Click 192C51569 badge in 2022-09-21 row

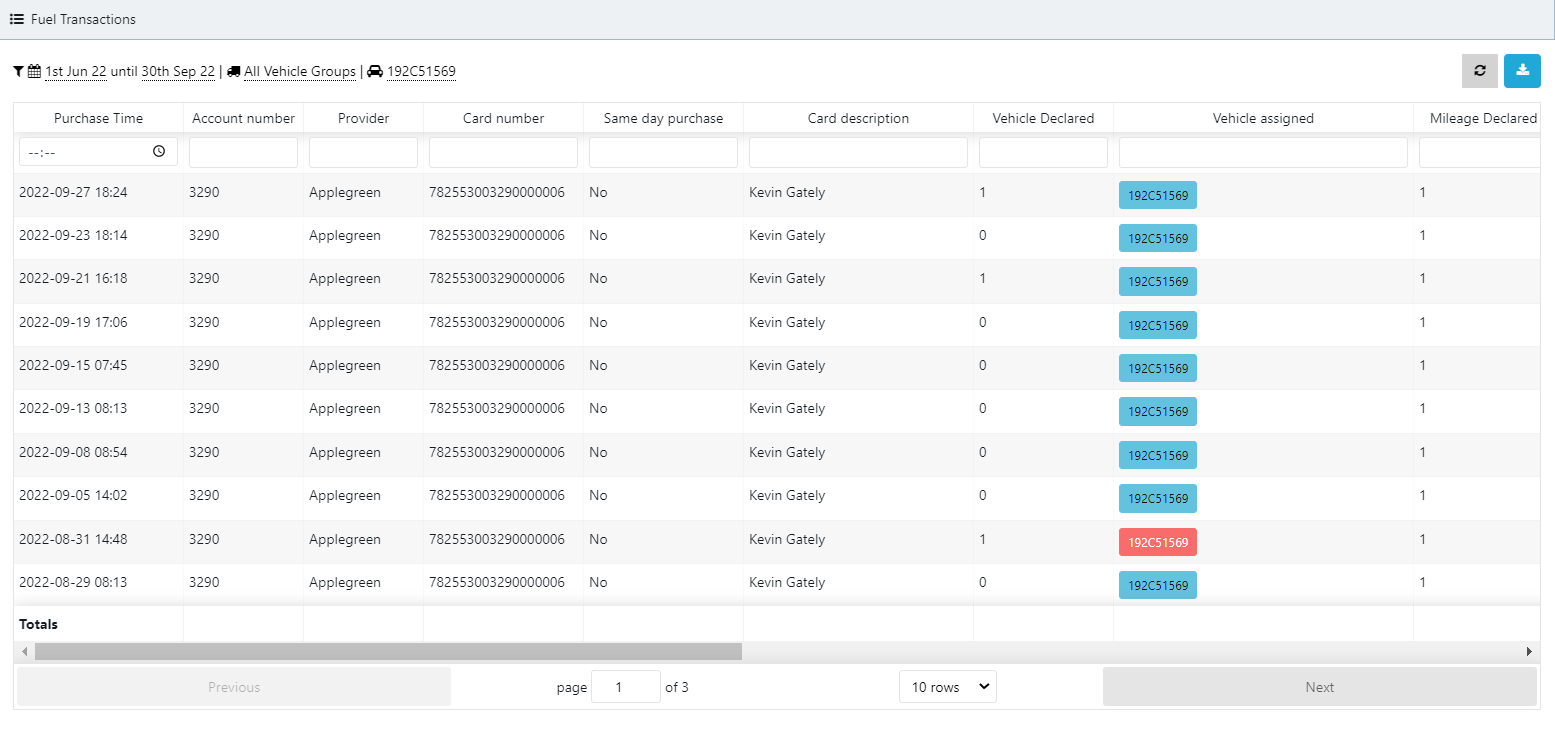click(x=1158, y=281)
